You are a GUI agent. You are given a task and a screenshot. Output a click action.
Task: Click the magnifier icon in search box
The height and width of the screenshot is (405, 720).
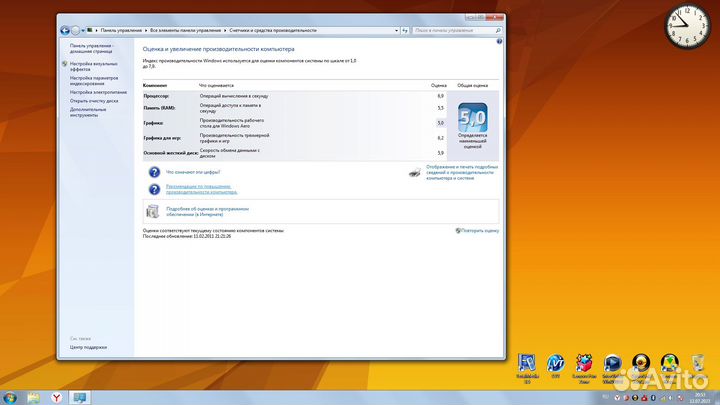pyautogui.click(x=498, y=30)
